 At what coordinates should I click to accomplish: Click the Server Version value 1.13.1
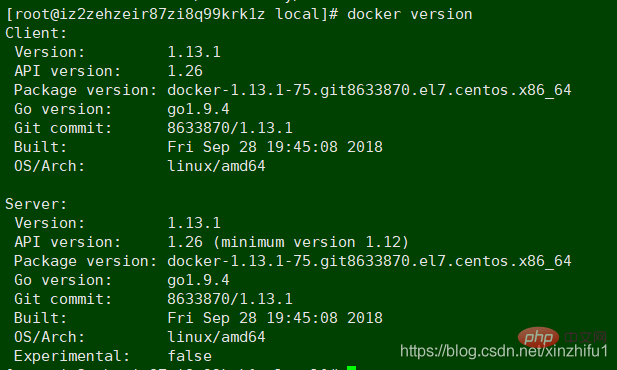point(194,223)
